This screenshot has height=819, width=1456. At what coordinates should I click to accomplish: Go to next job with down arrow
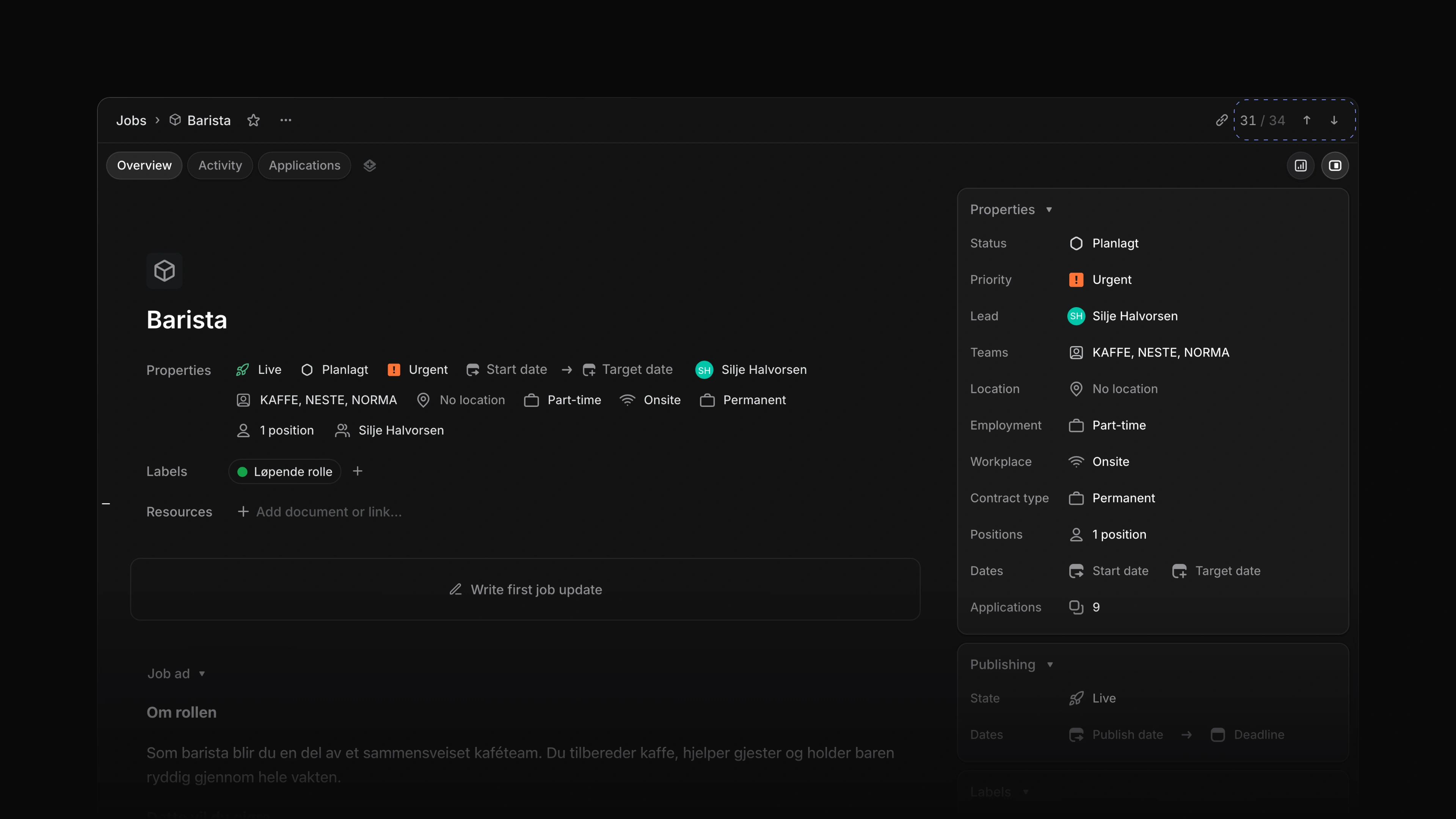pos(1334,121)
